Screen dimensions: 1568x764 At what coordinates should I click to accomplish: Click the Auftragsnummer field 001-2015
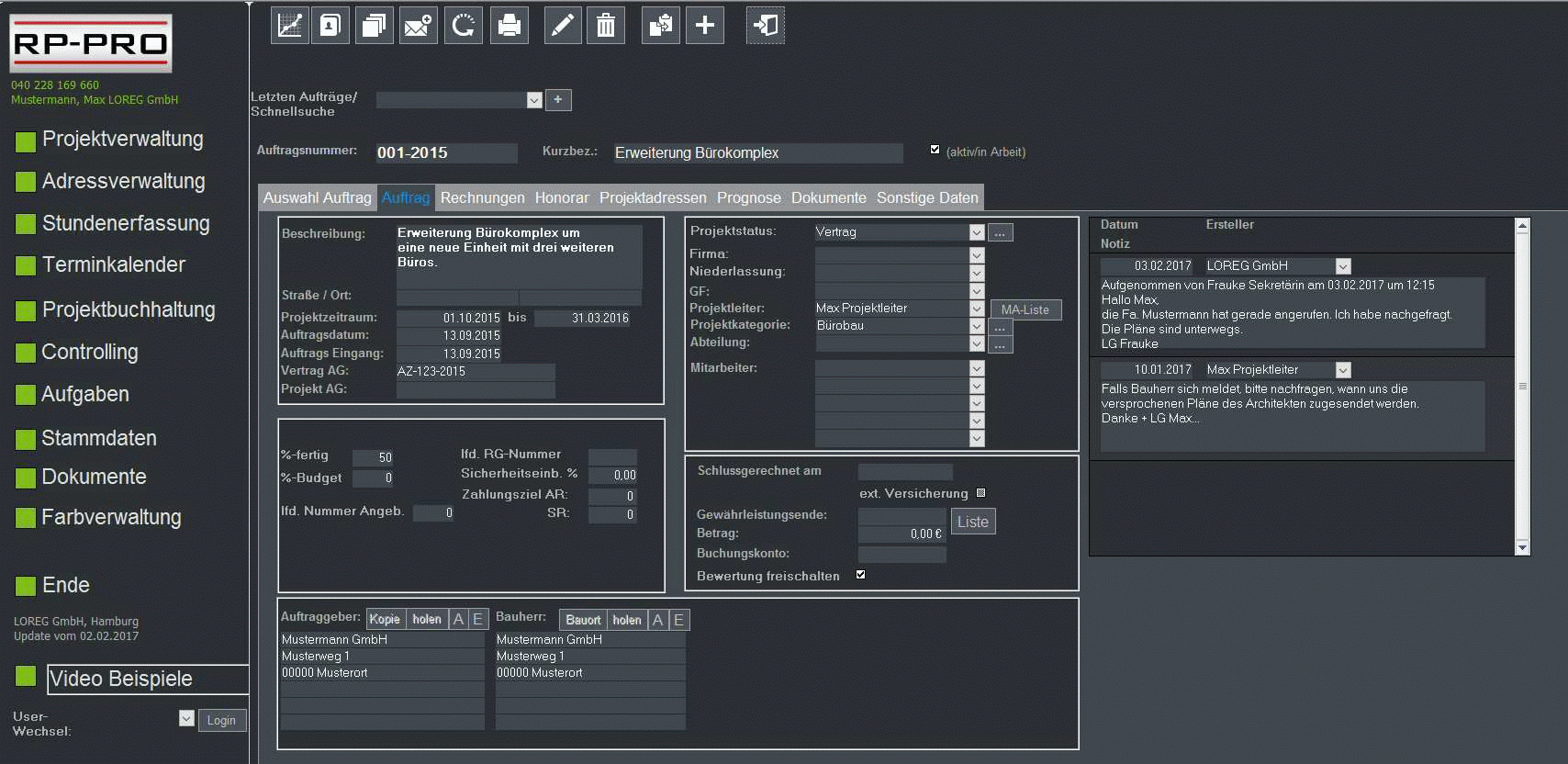click(446, 152)
